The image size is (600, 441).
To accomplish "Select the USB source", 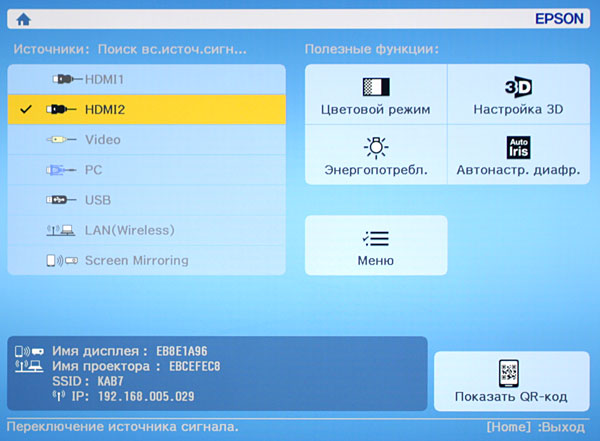I will tap(147, 200).
